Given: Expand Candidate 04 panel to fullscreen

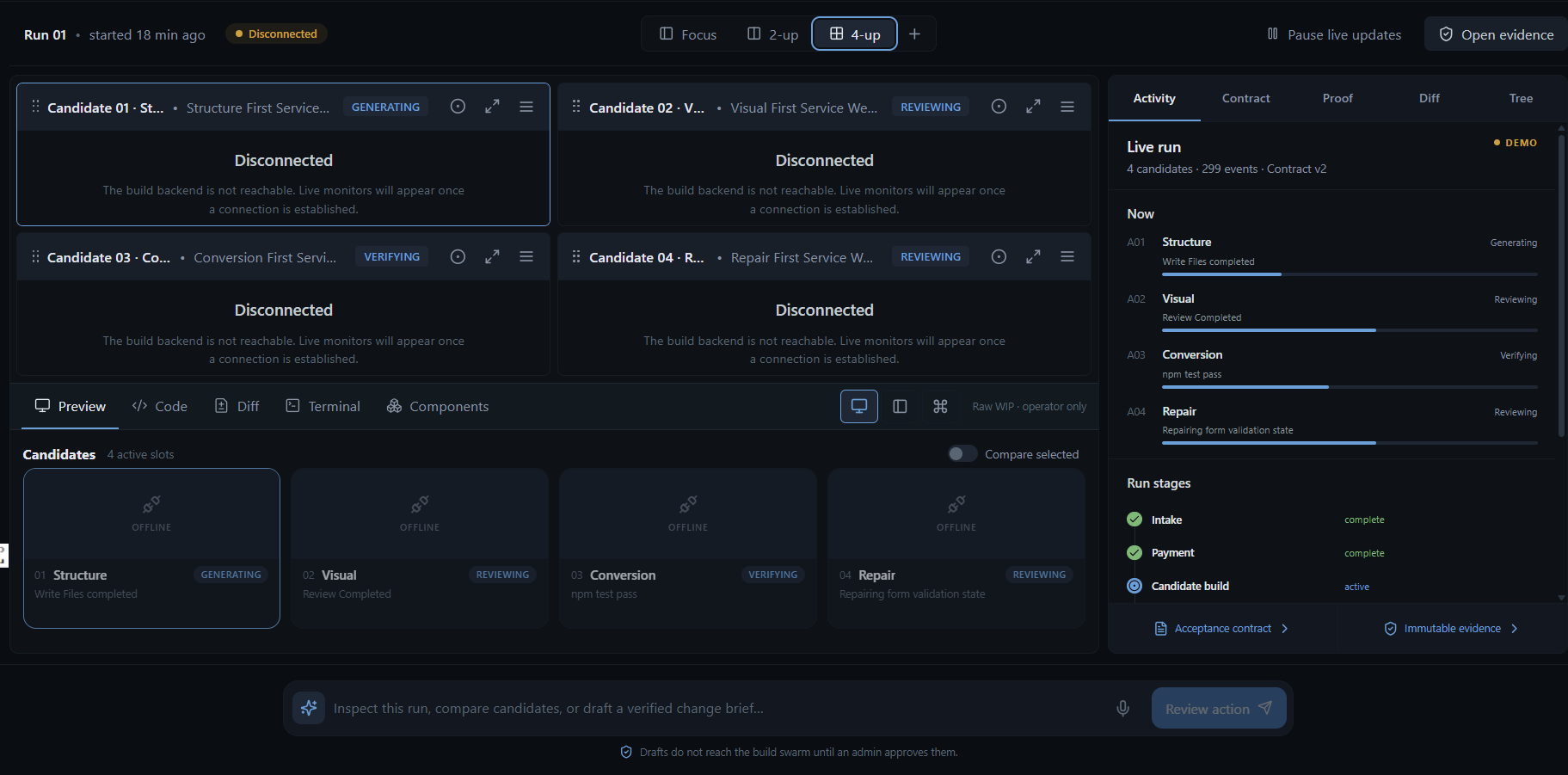Looking at the screenshot, I should tap(1033, 256).
